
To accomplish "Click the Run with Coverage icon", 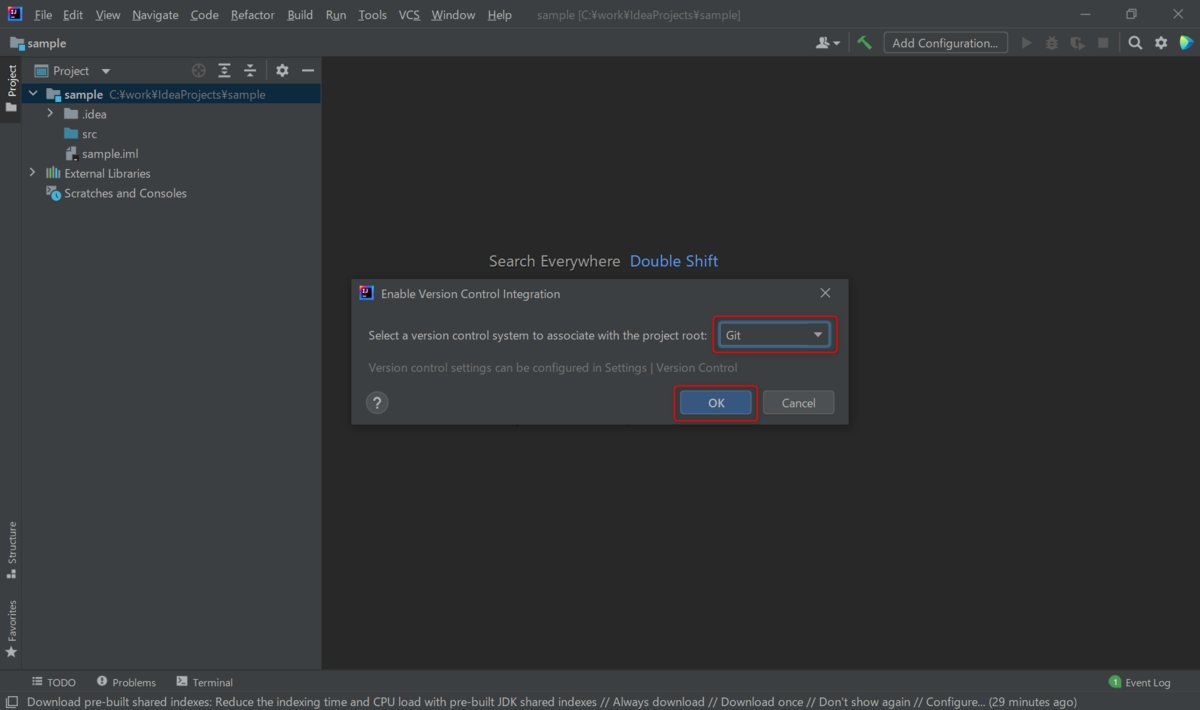I will click(x=1077, y=43).
